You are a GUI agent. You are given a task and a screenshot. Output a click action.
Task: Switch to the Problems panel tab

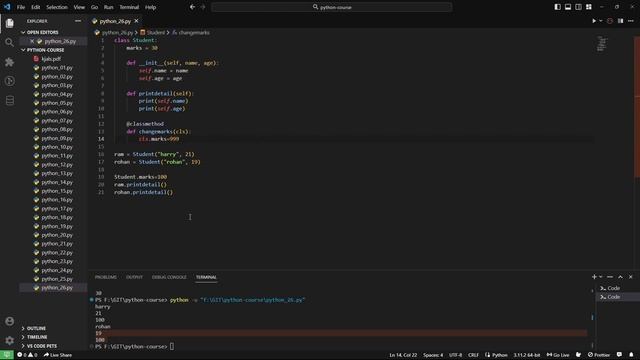coord(106,277)
